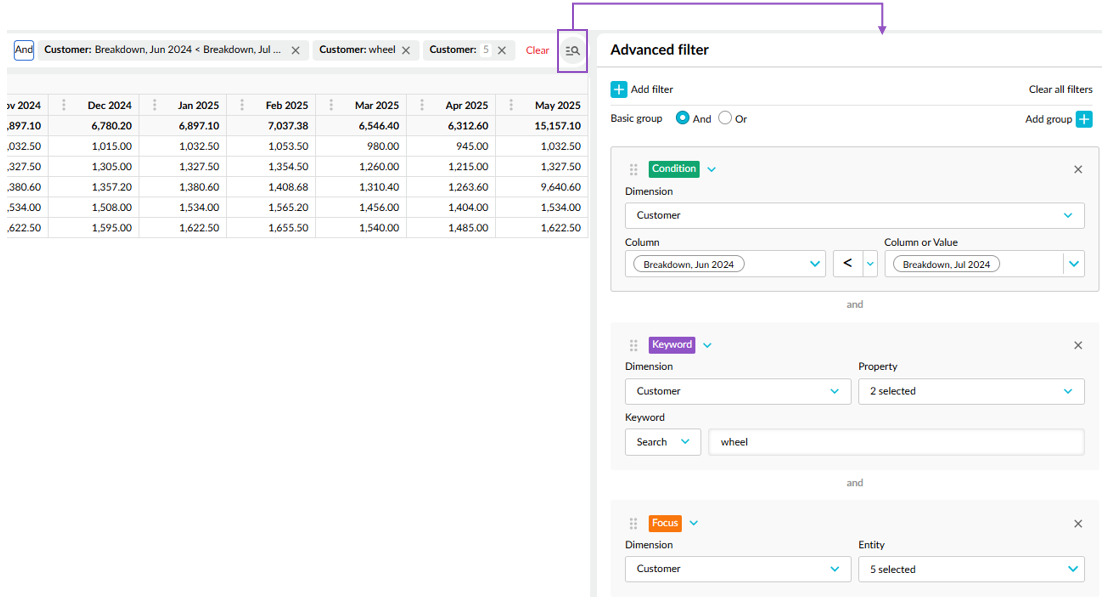
Task: Select the And radio button
Action: pos(683,118)
